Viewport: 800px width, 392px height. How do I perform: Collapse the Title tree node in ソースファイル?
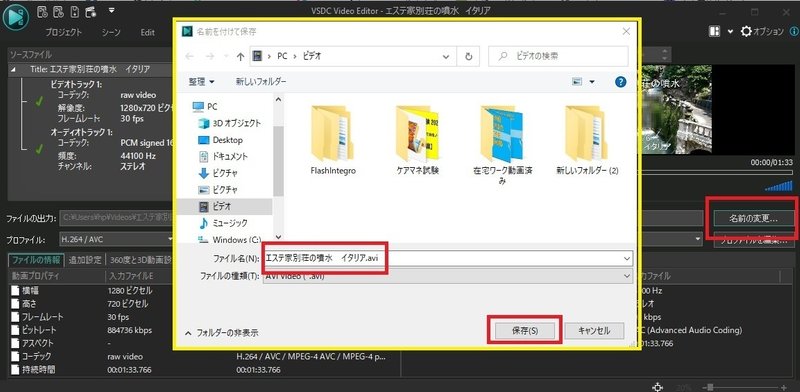pyautogui.click(x=13, y=70)
